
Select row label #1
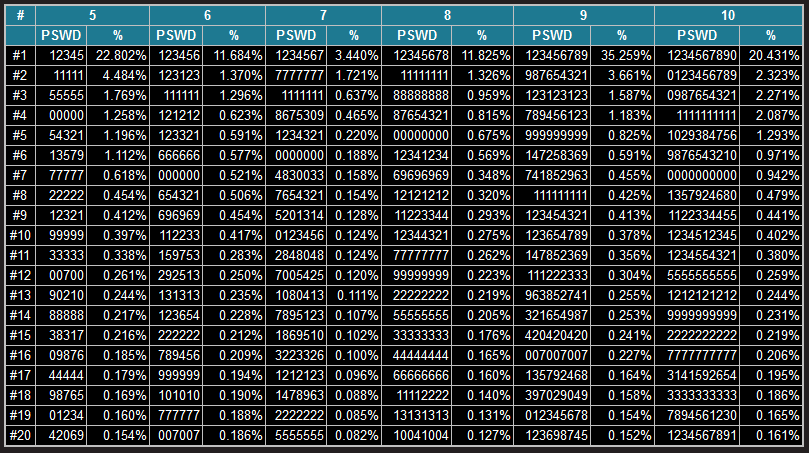18,55
